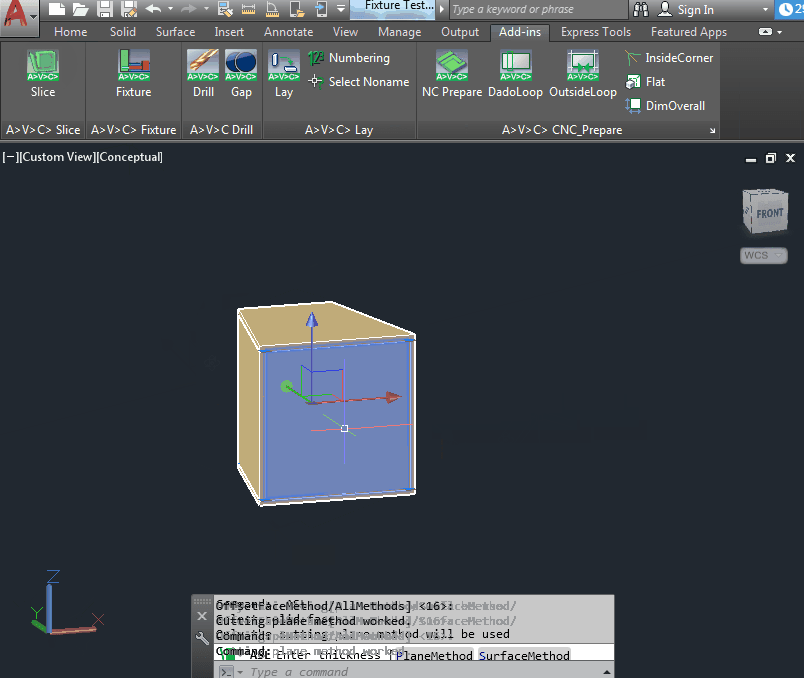Create a new drawing via New icon
Image resolution: width=804 pixels, height=678 pixels.
[57, 9]
